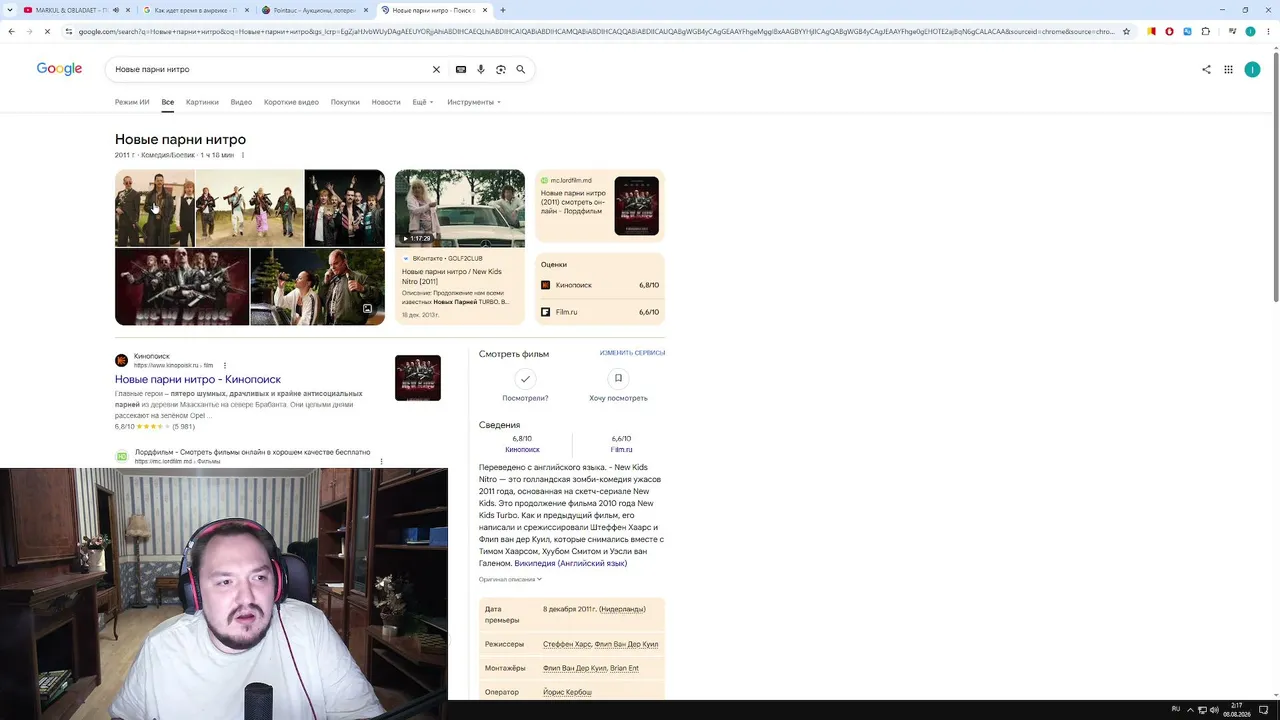Show hidden tray icons
The image size is (1280, 720).
tap(1189, 710)
